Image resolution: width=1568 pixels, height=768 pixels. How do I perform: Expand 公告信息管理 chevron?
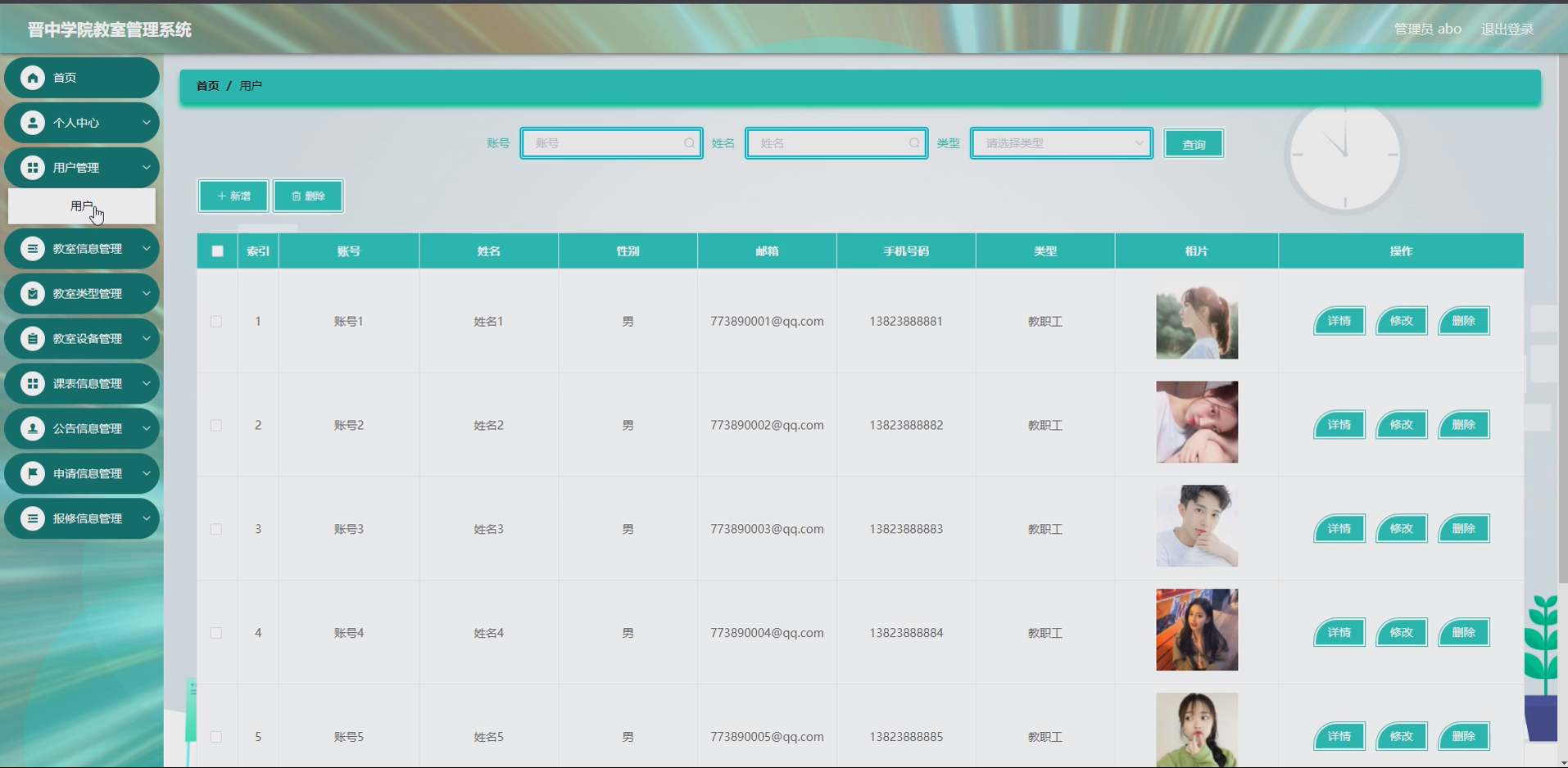(x=147, y=429)
